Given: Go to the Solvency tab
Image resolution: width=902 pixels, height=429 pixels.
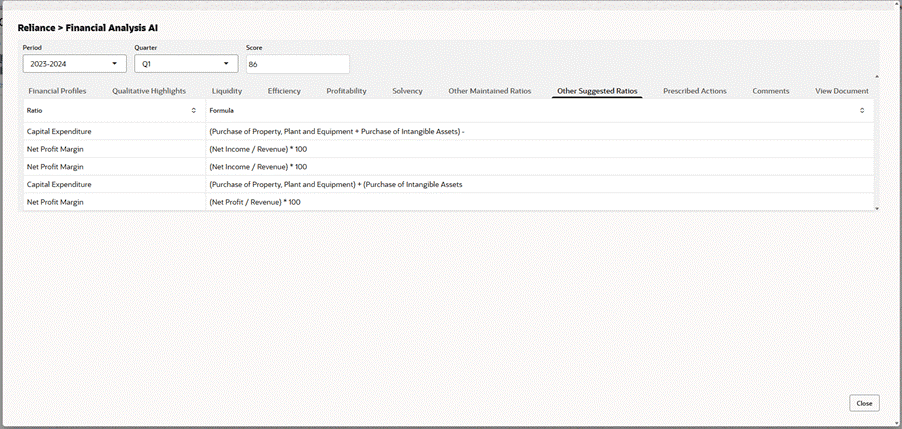Looking at the screenshot, I should [x=407, y=91].
